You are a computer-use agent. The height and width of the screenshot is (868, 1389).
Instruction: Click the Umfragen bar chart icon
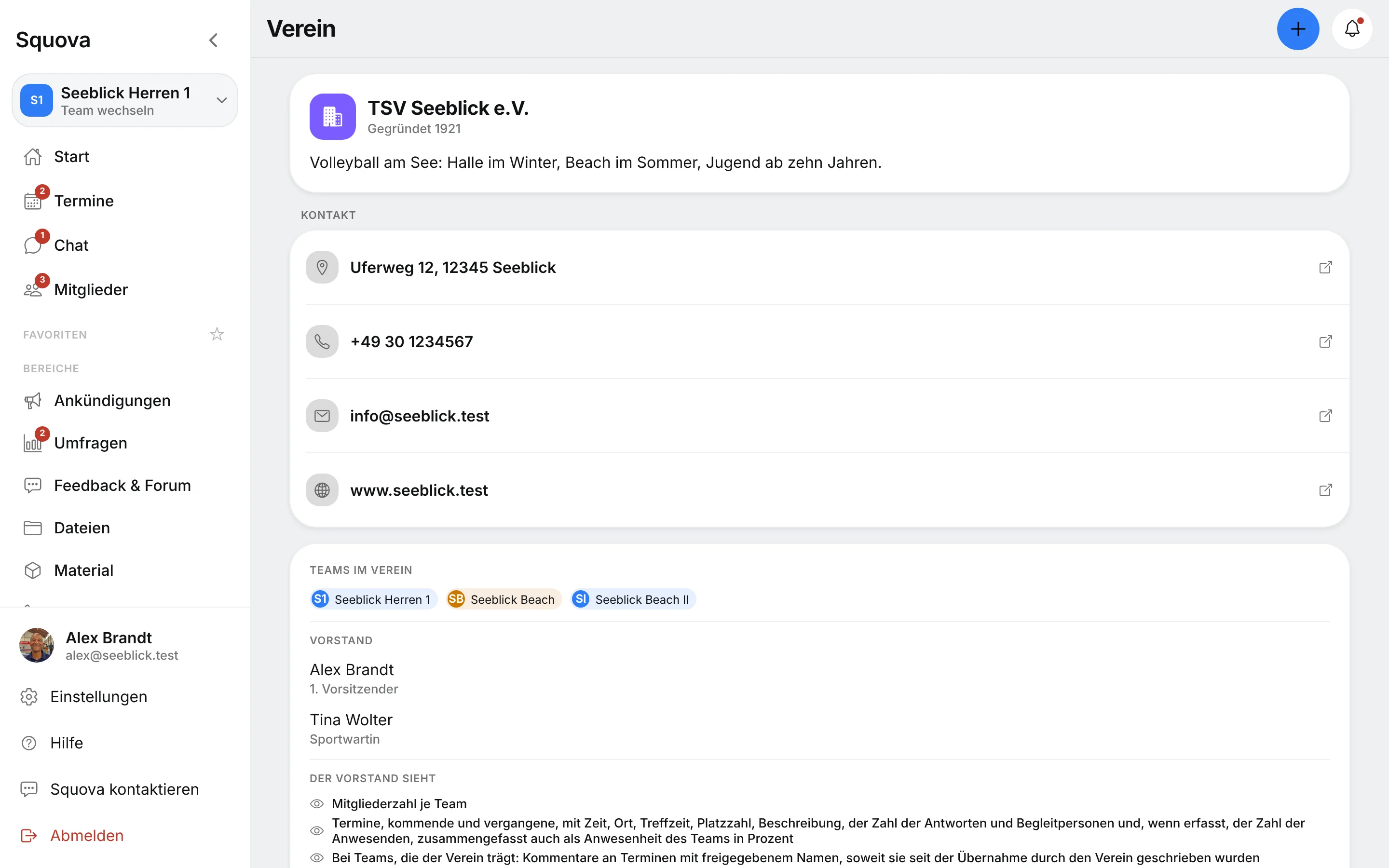pos(33,443)
